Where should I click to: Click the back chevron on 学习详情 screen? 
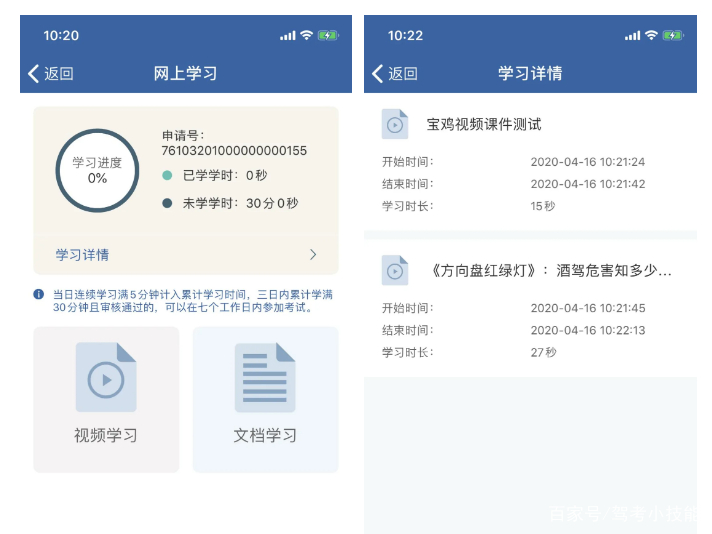(x=377, y=74)
